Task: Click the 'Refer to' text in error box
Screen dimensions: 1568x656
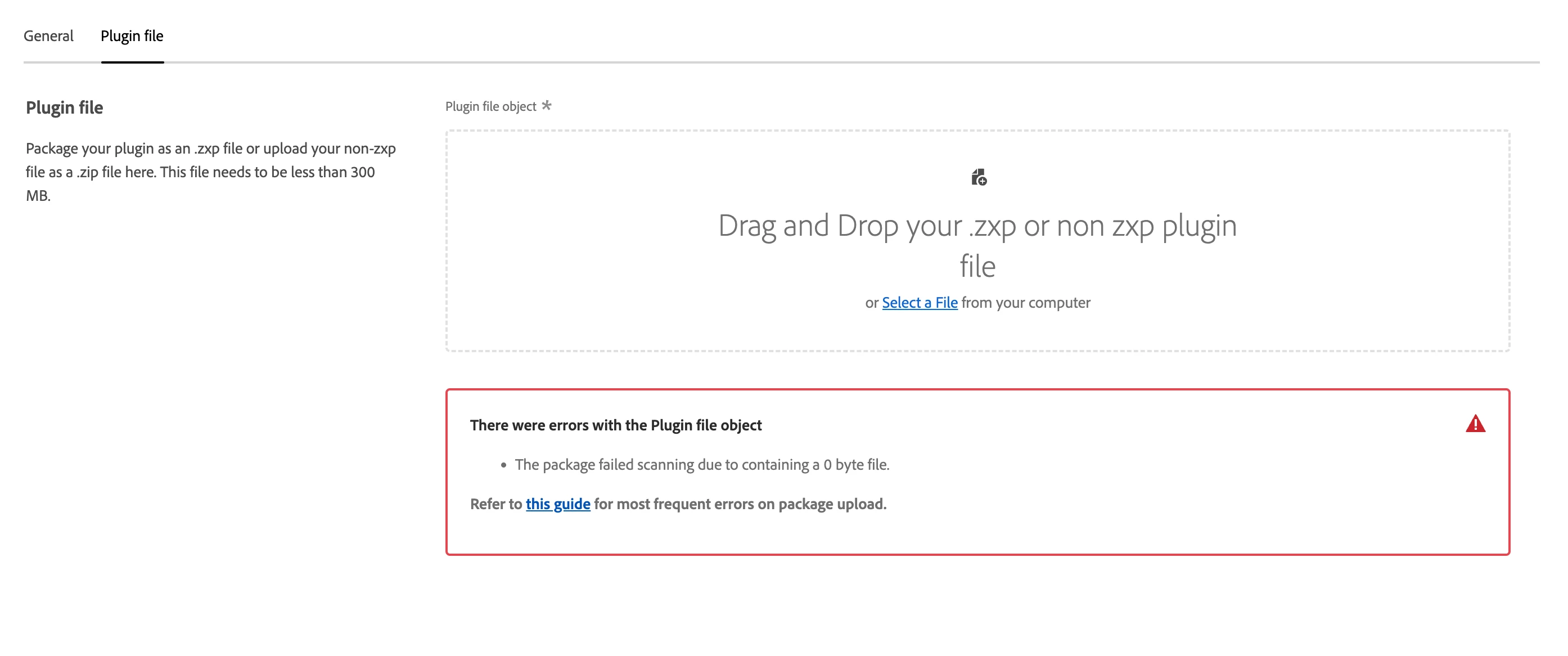Action: (495, 504)
